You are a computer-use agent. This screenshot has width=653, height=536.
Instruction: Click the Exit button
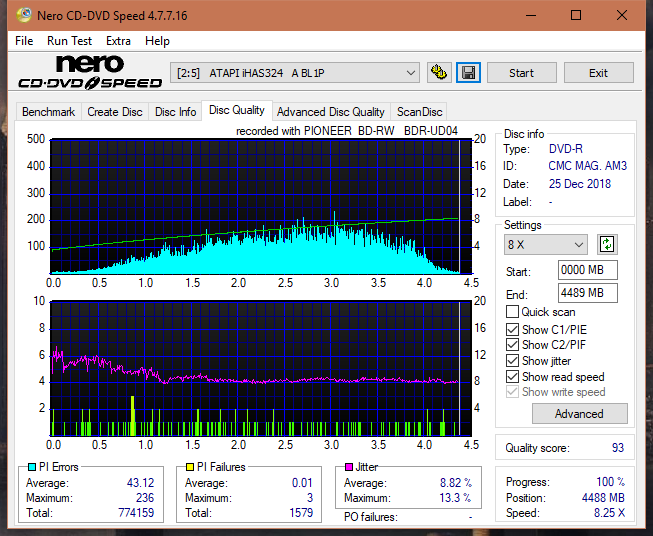click(x=598, y=73)
